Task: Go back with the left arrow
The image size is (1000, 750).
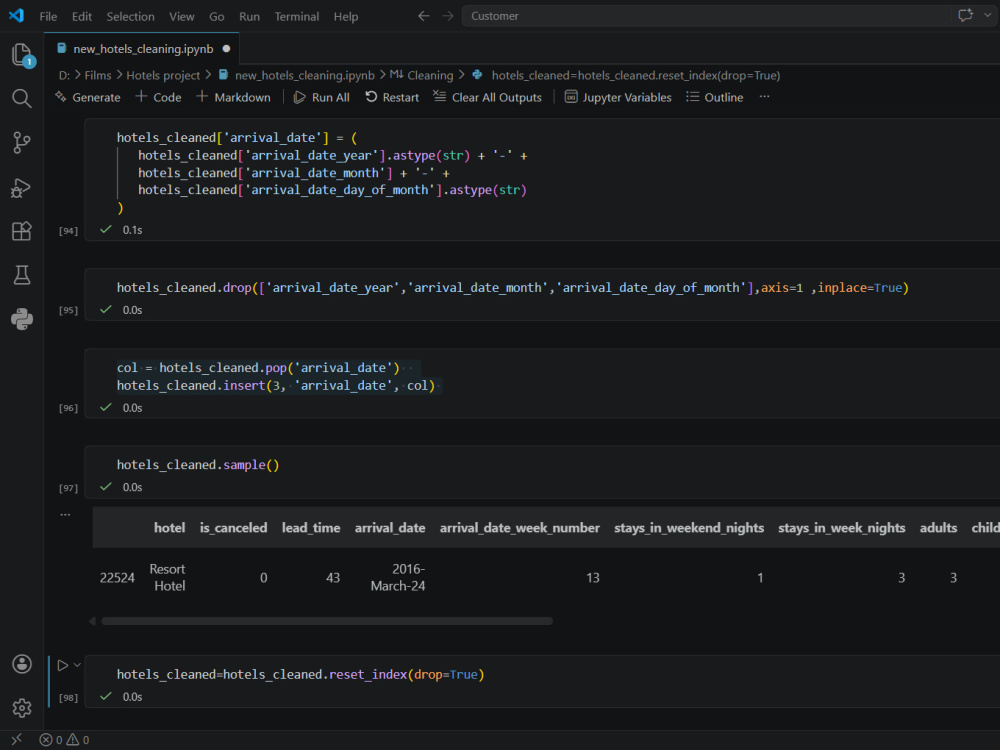Action: 423,16
